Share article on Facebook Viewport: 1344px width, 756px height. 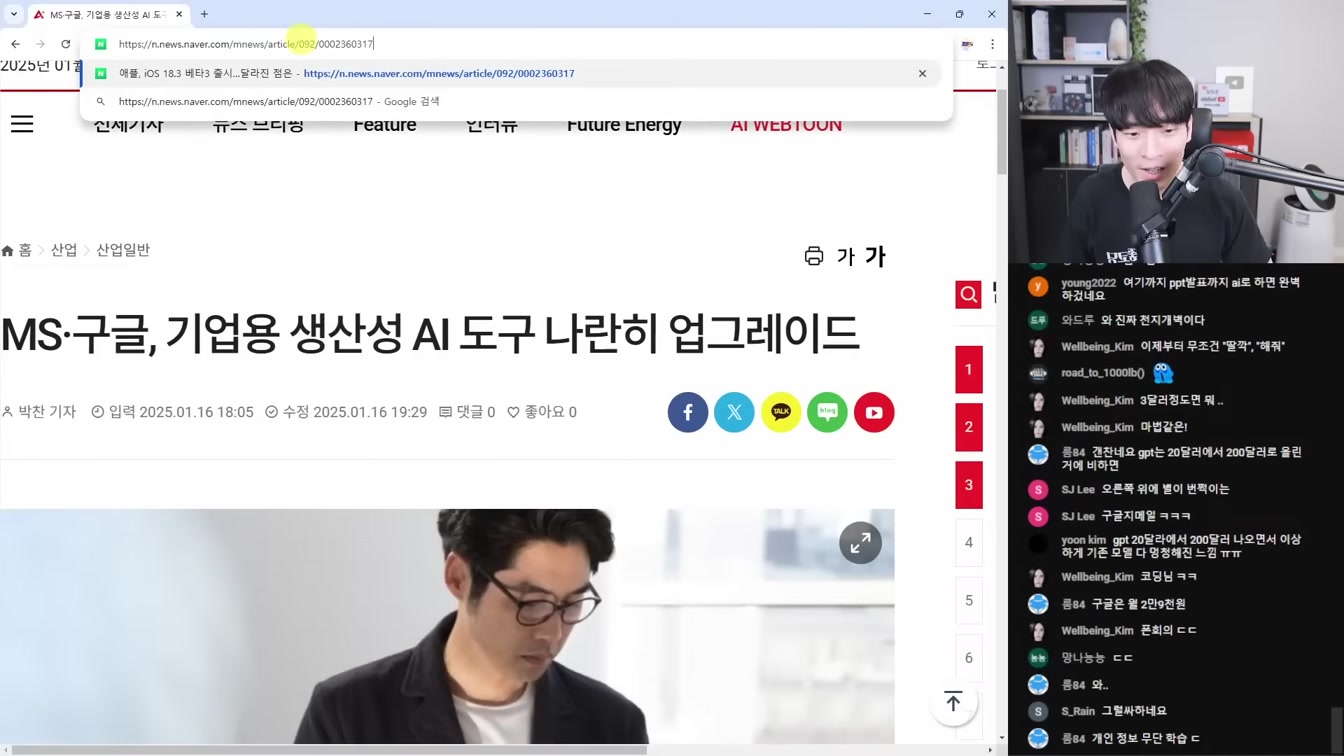[x=688, y=412]
